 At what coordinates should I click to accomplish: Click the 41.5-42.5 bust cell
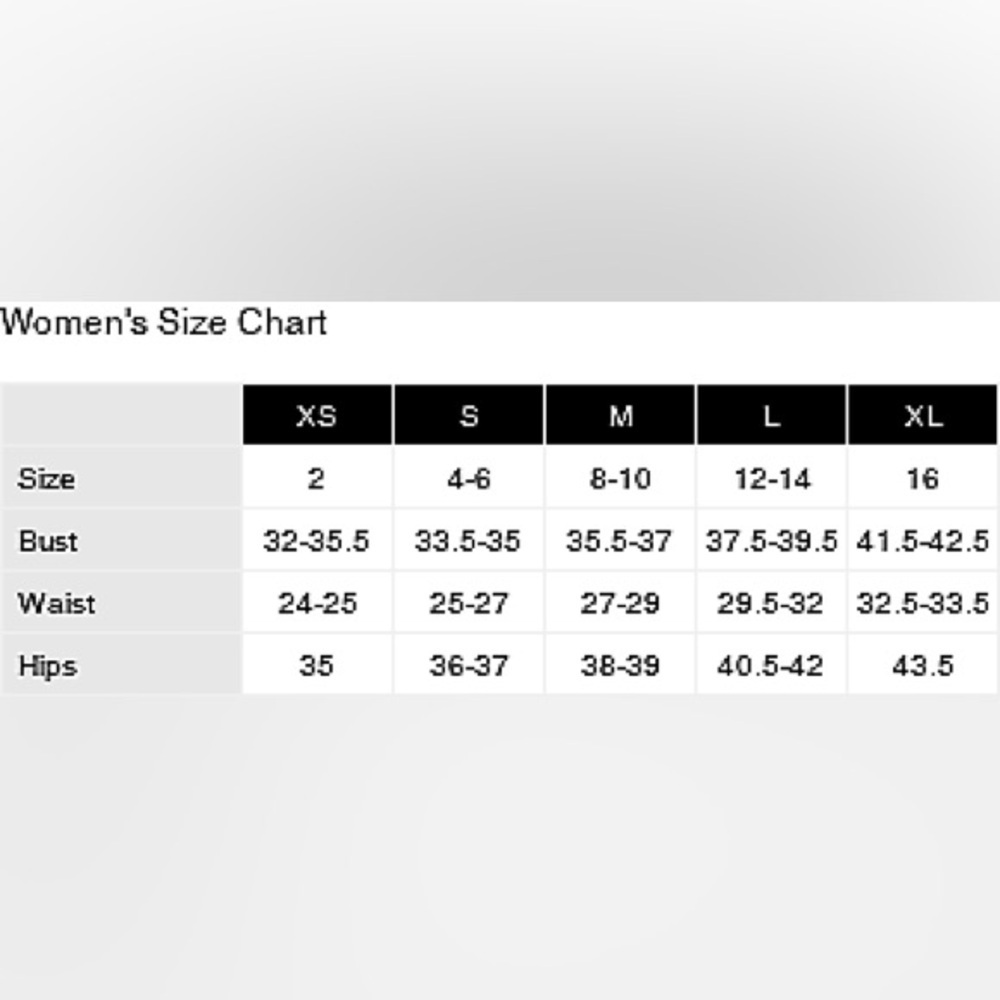(922, 541)
